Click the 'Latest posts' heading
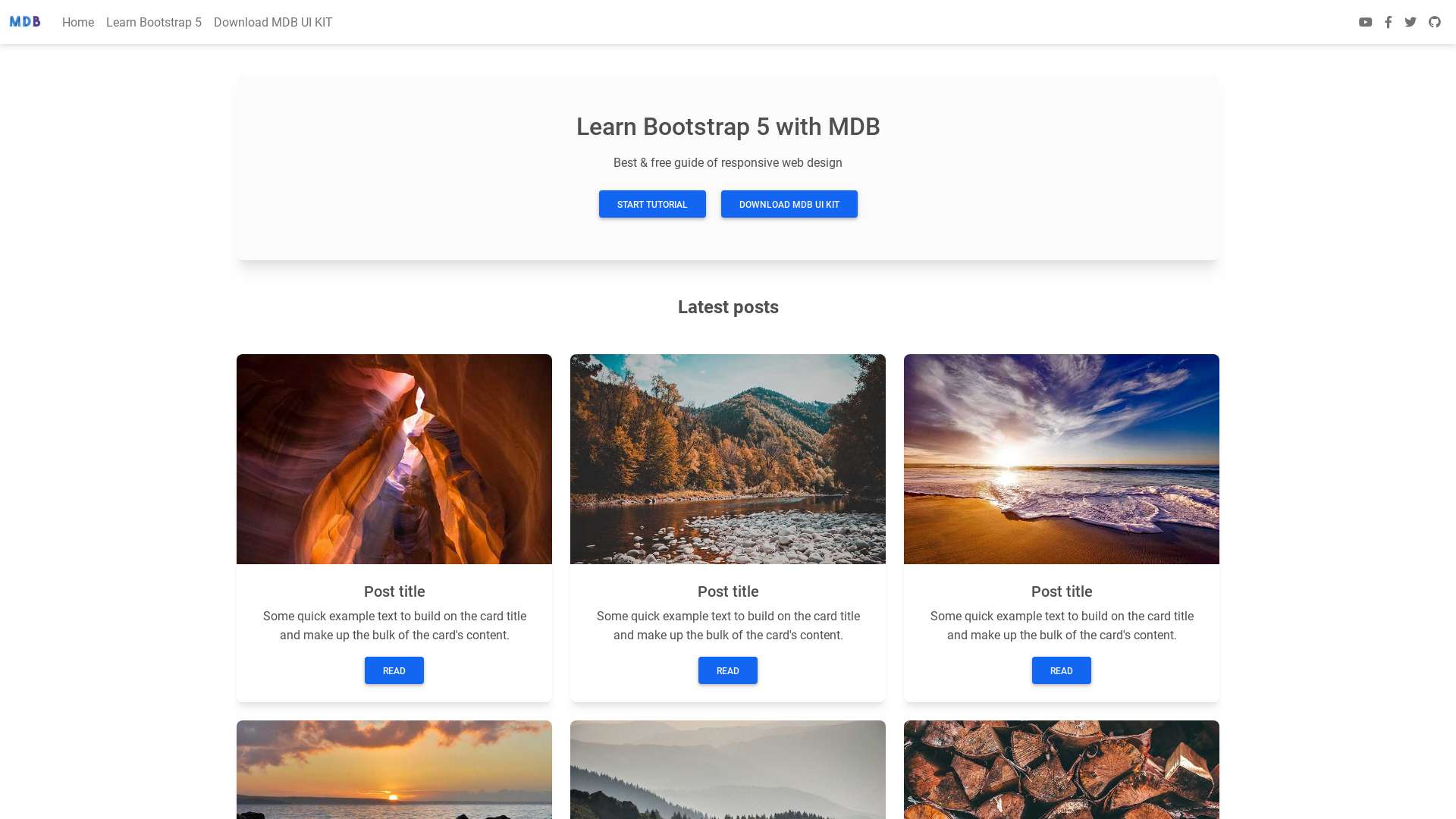 [728, 307]
